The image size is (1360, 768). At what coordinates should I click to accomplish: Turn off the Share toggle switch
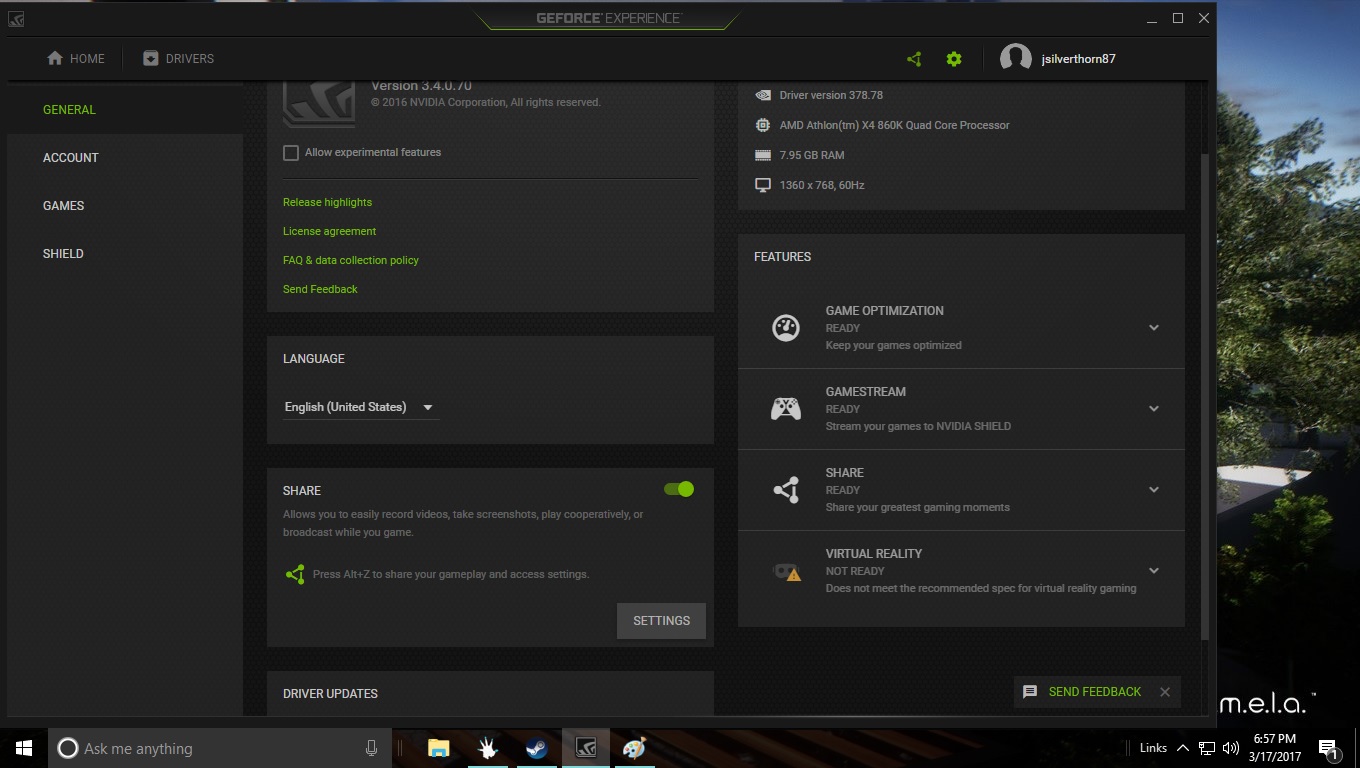click(x=679, y=489)
